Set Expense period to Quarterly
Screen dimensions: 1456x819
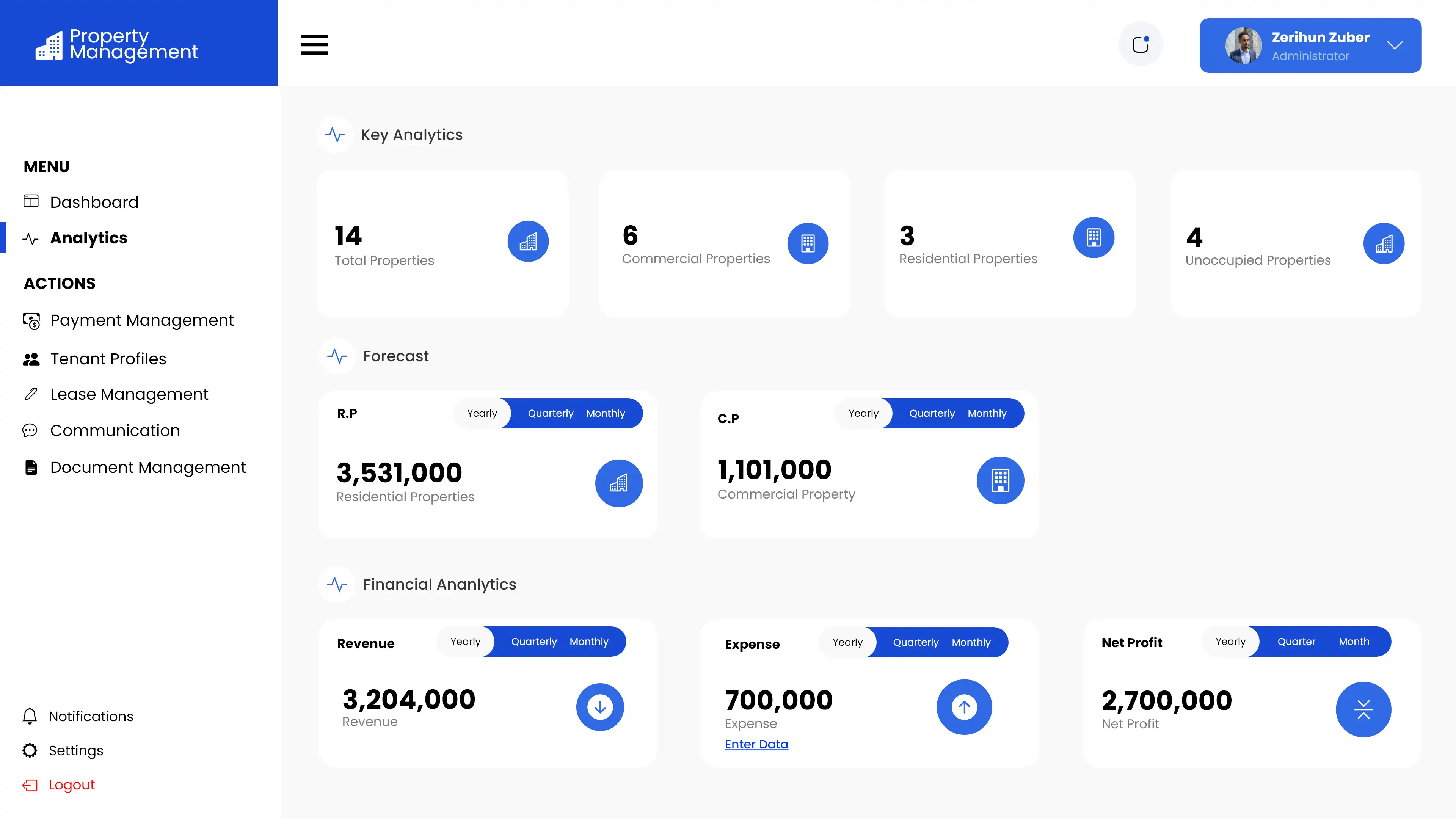(915, 642)
